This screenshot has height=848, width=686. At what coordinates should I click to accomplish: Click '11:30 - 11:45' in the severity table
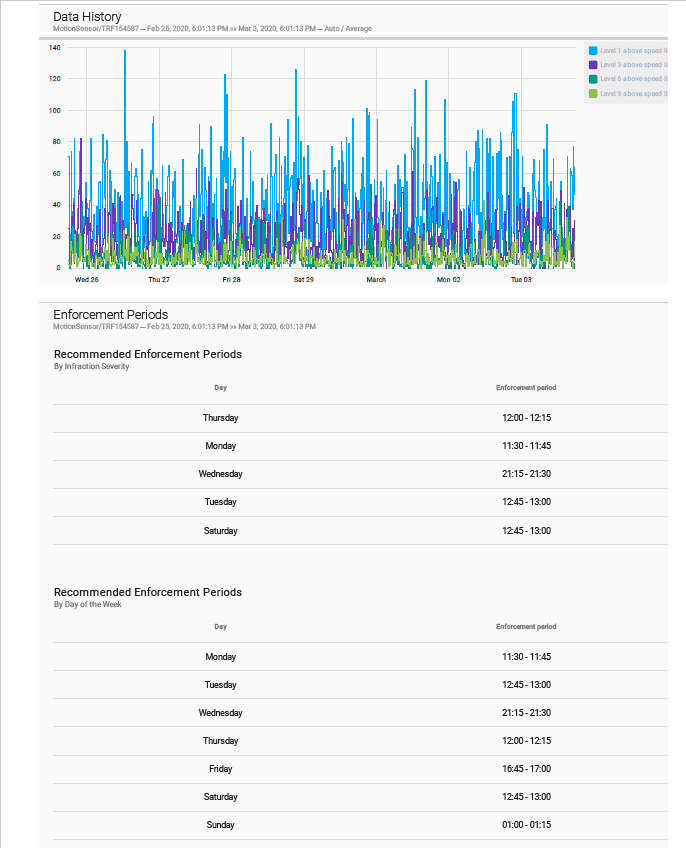[x=526, y=446]
